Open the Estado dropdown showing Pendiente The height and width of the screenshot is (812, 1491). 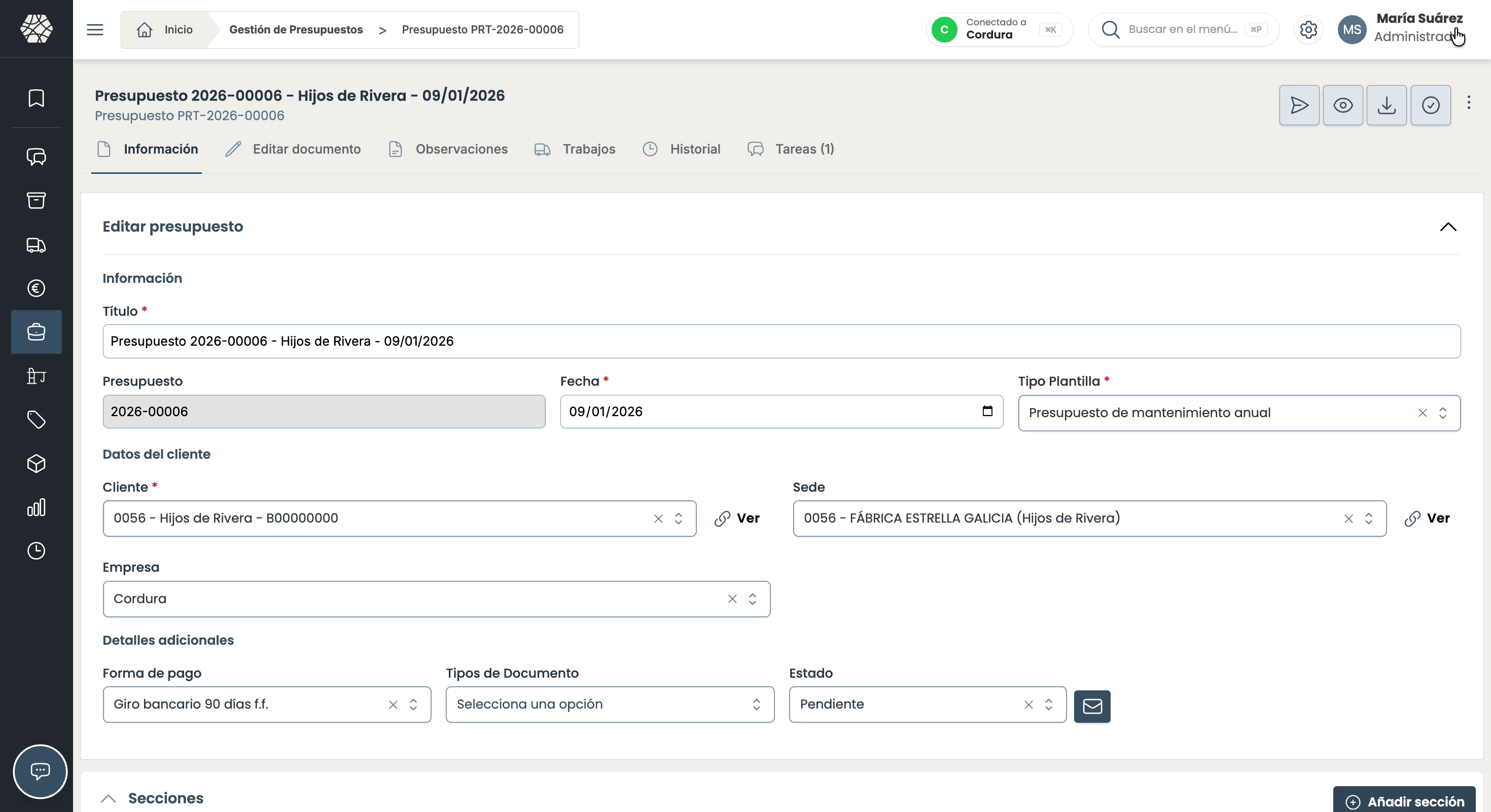(927, 705)
